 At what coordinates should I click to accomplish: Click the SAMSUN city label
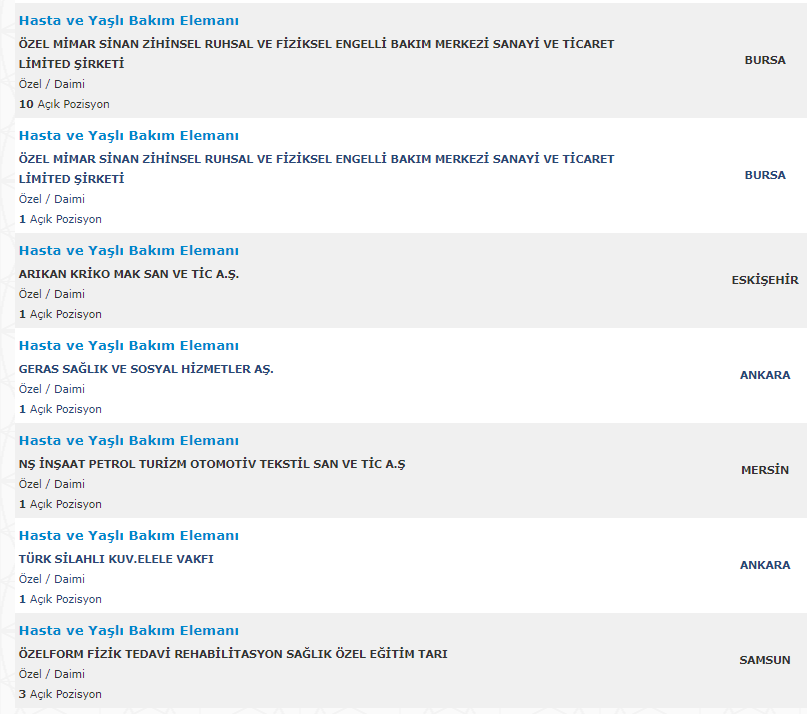(x=765, y=660)
